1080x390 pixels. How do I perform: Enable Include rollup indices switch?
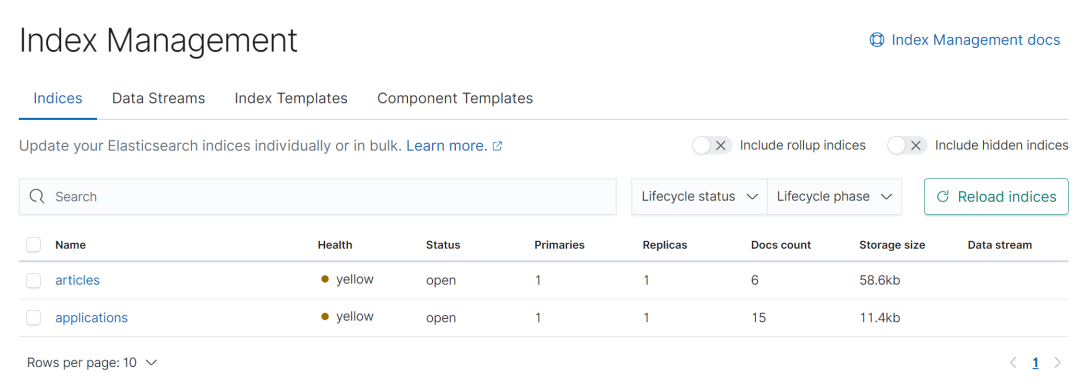coord(712,145)
